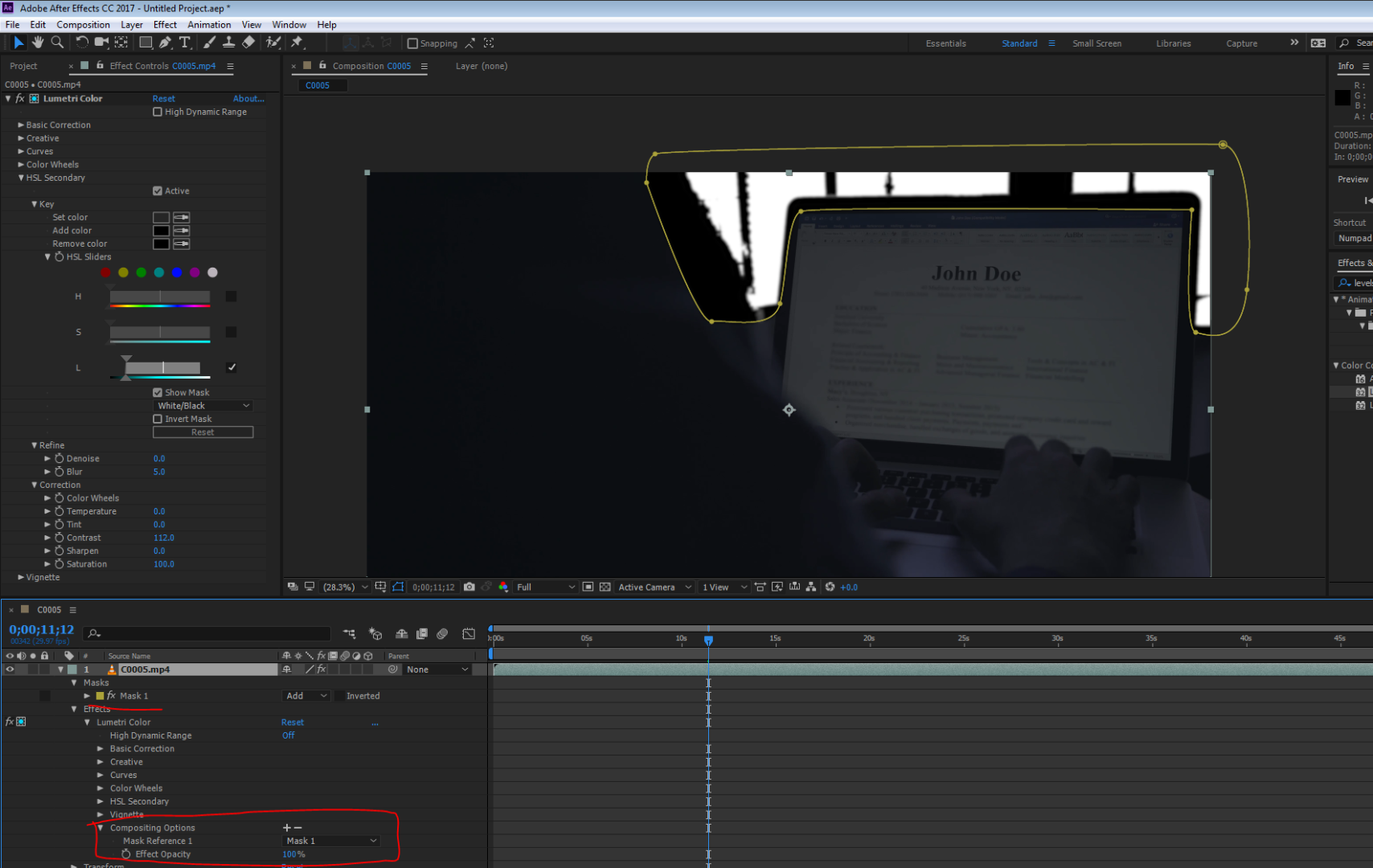1373x868 pixels.
Task: Open the Mask 1 mode Add dropdown
Action: pyautogui.click(x=306, y=696)
